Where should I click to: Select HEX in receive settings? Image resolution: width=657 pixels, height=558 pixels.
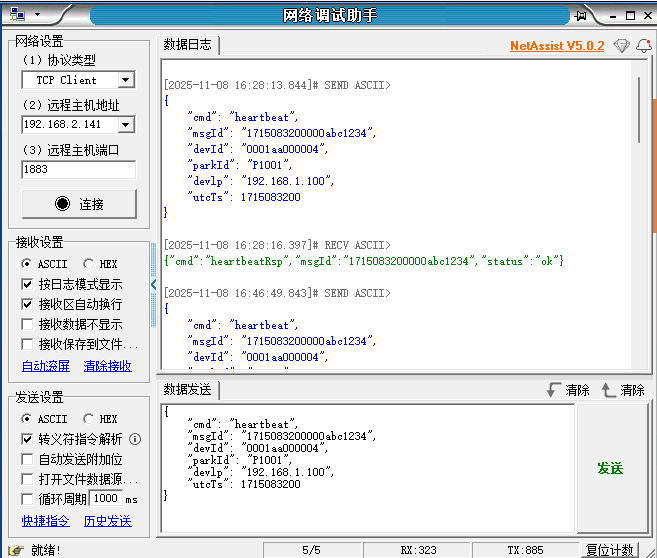coord(100,264)
